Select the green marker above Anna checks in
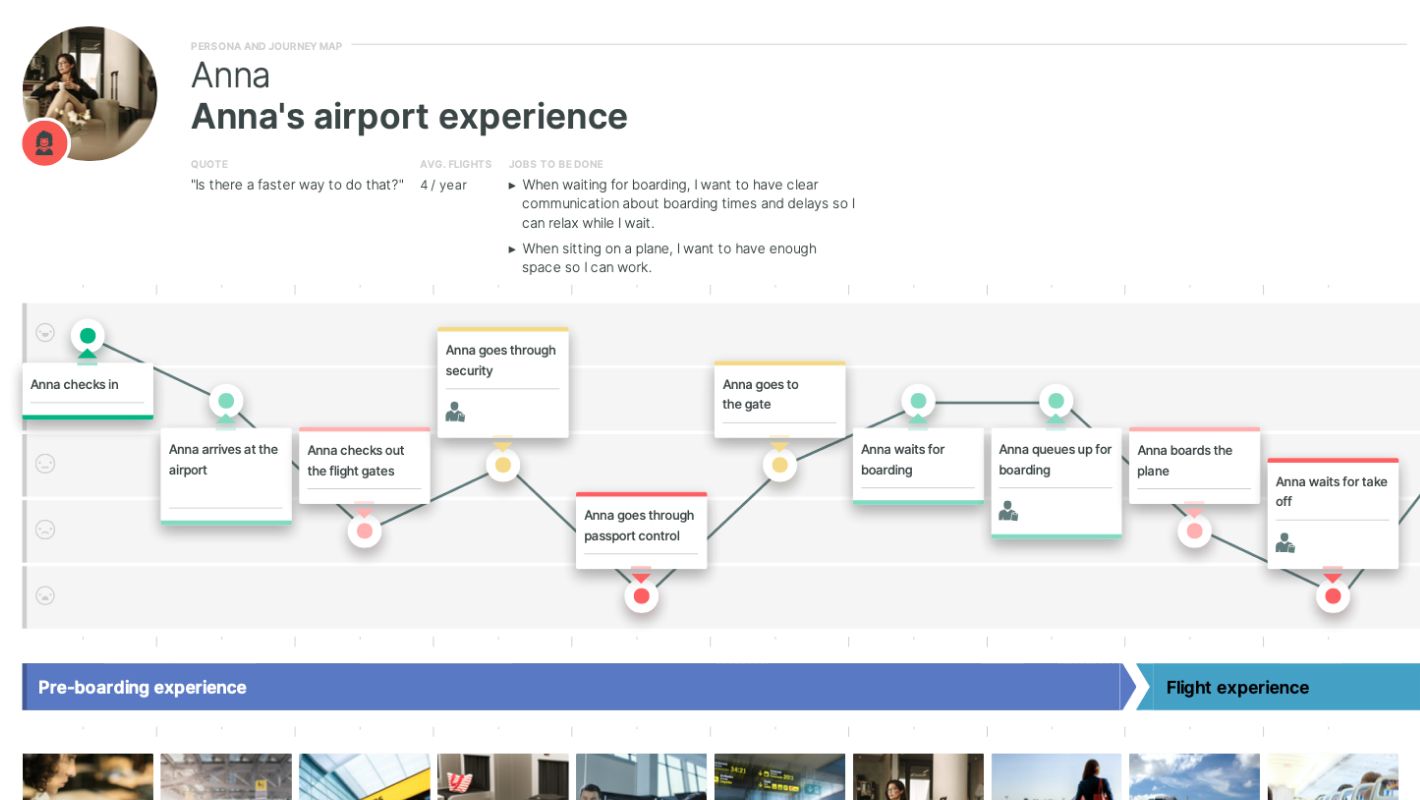This screenshot has width=1420, height=800. (x=88, y=336)
